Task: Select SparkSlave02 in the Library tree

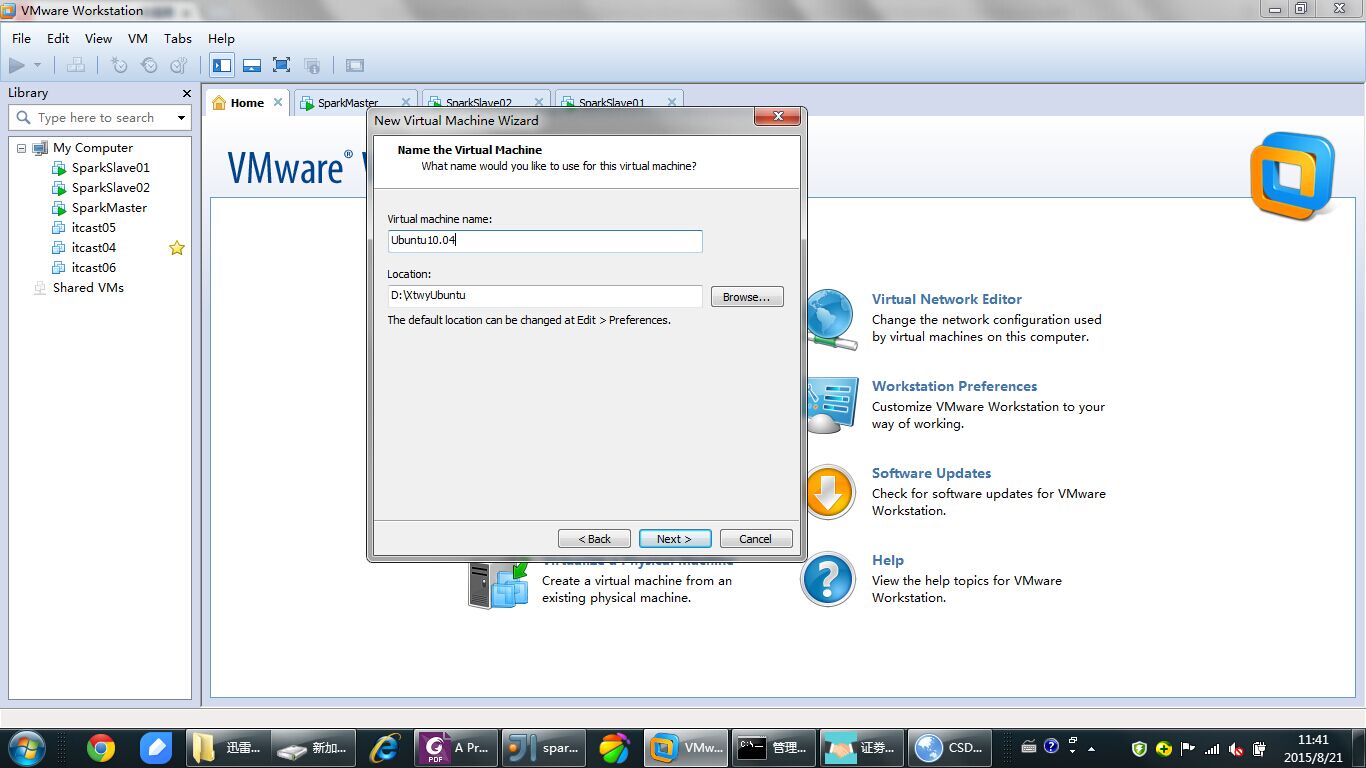Action: (110, 188)
